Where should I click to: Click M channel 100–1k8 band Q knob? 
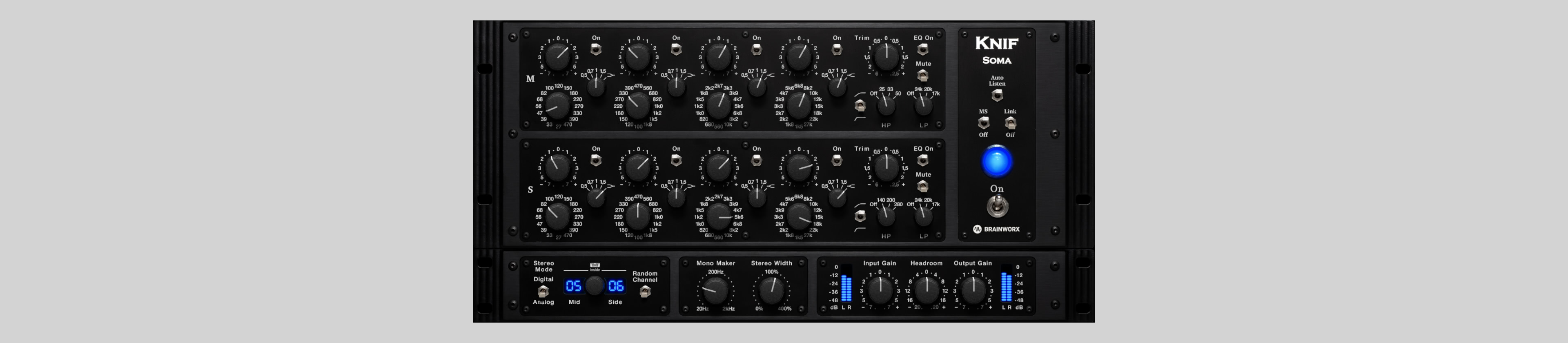676,87
